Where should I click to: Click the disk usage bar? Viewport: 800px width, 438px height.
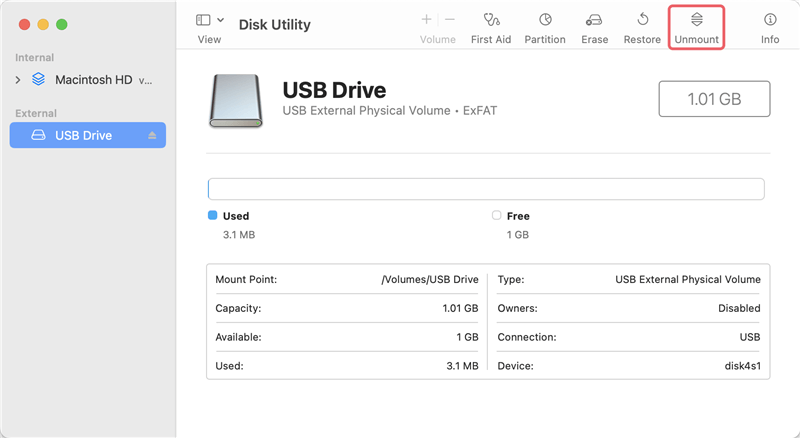486,189
